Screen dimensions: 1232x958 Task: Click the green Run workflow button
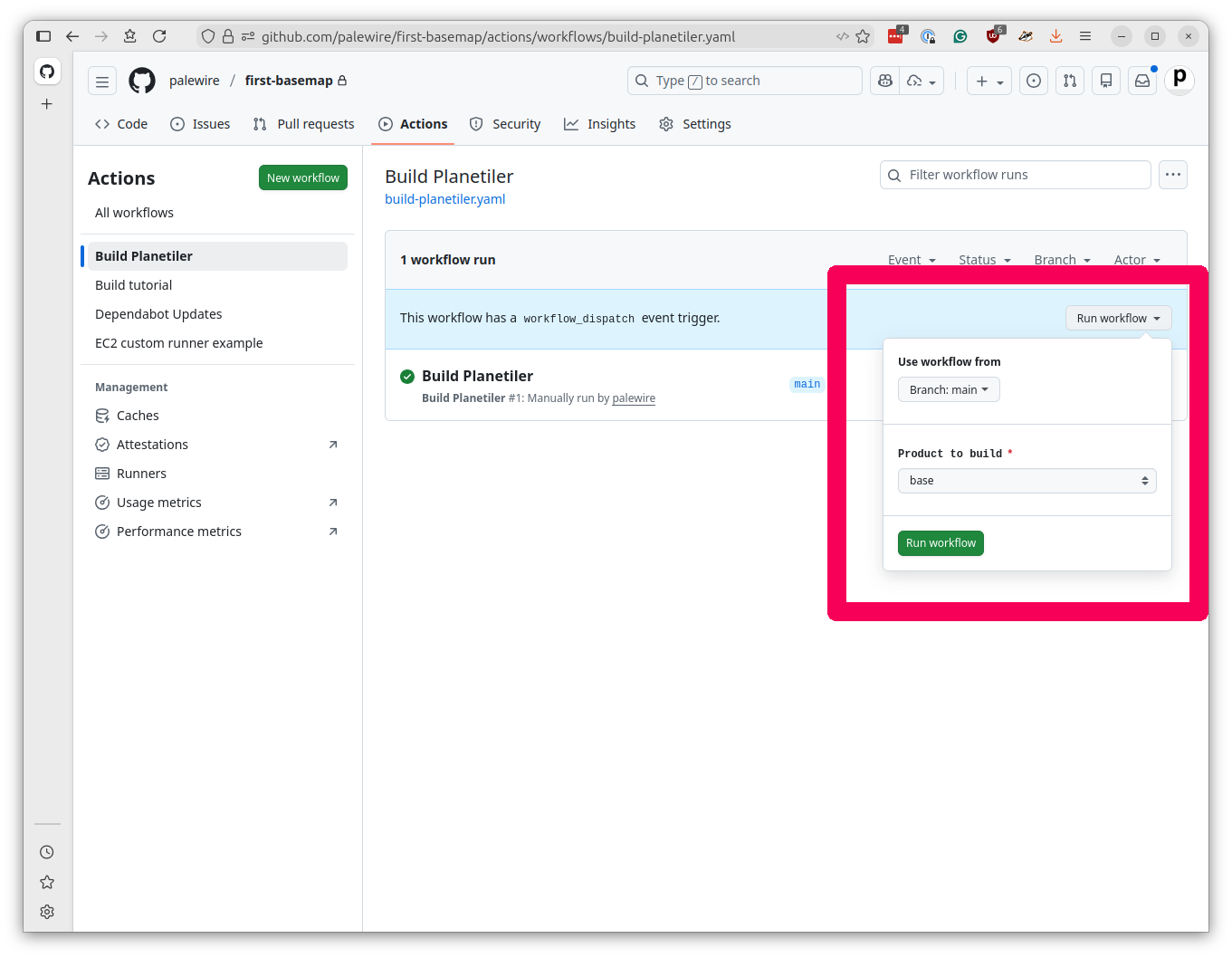click(941, 542)
